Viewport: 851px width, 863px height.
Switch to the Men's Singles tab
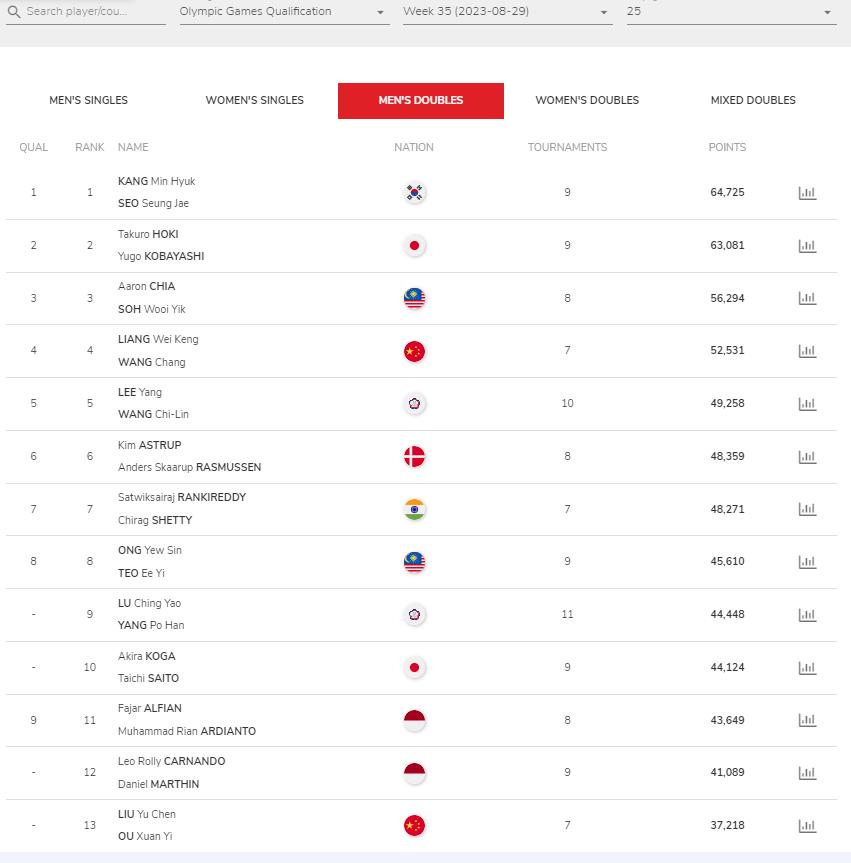(x=89, y=100)
